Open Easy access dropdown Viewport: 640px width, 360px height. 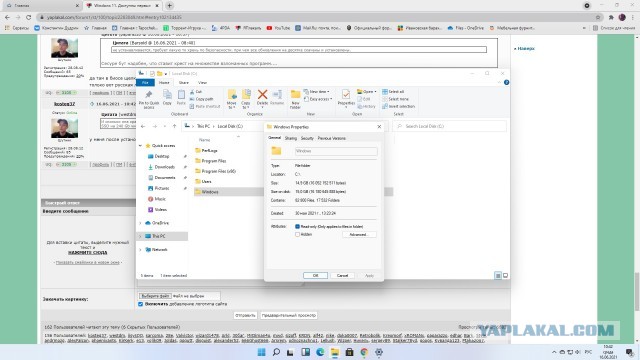pos(318,99)
